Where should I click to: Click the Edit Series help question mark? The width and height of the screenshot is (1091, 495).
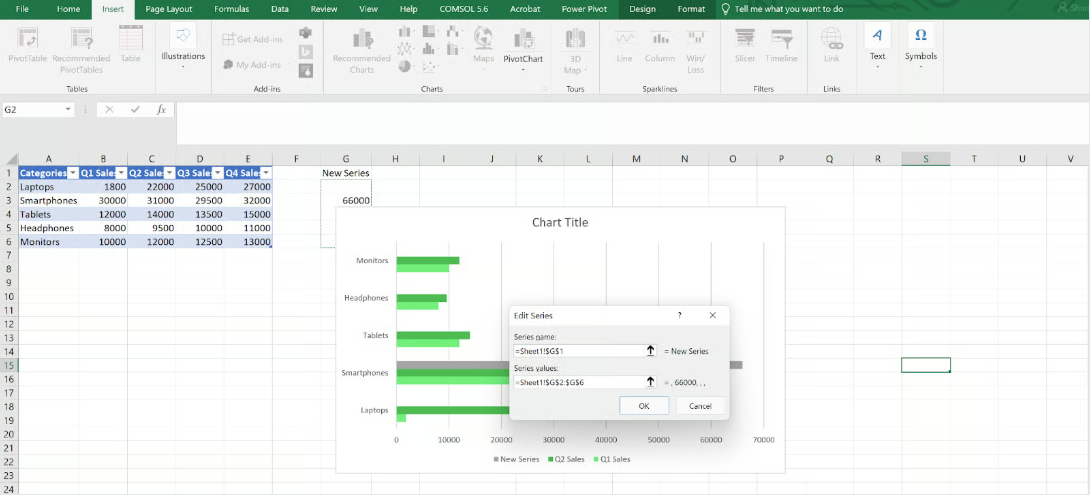(x=680, y=315)
